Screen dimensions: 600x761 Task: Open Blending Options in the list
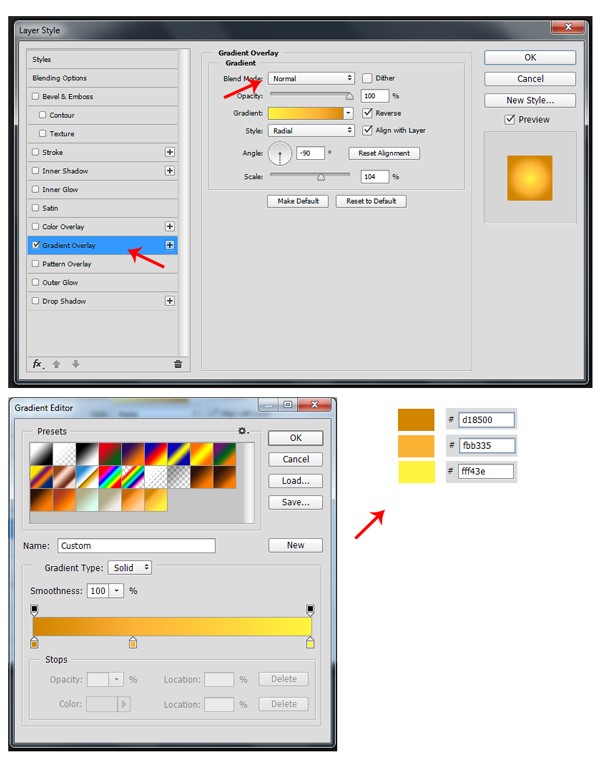click(102, 78)
